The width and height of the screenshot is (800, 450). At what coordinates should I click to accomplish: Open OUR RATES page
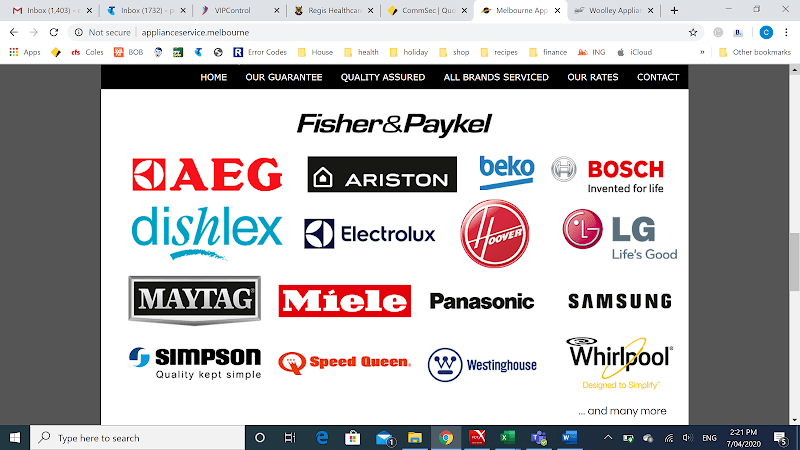593,77
